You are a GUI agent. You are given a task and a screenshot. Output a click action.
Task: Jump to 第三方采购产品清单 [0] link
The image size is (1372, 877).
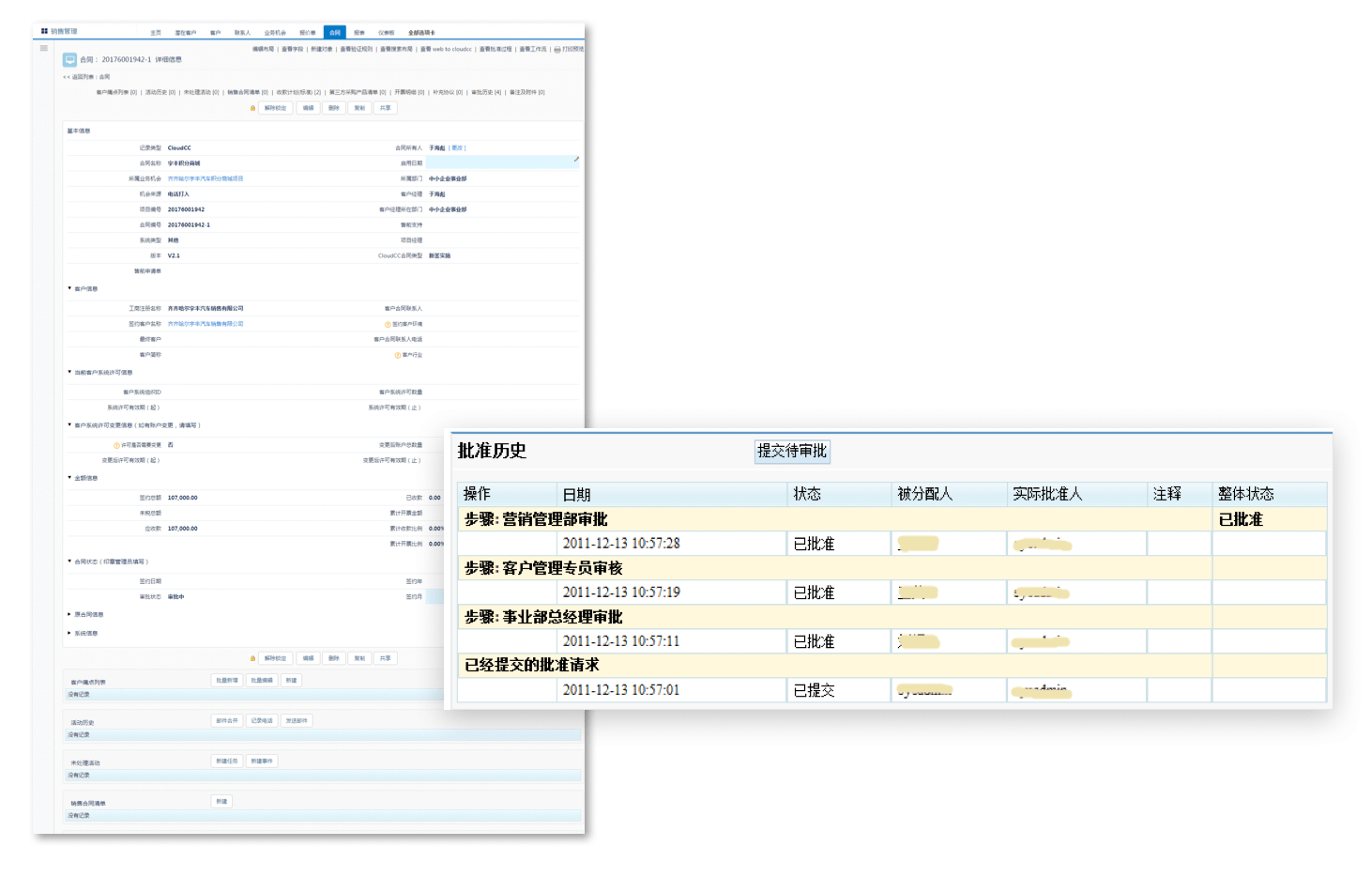pyautogui.click(x=358, y=92)
